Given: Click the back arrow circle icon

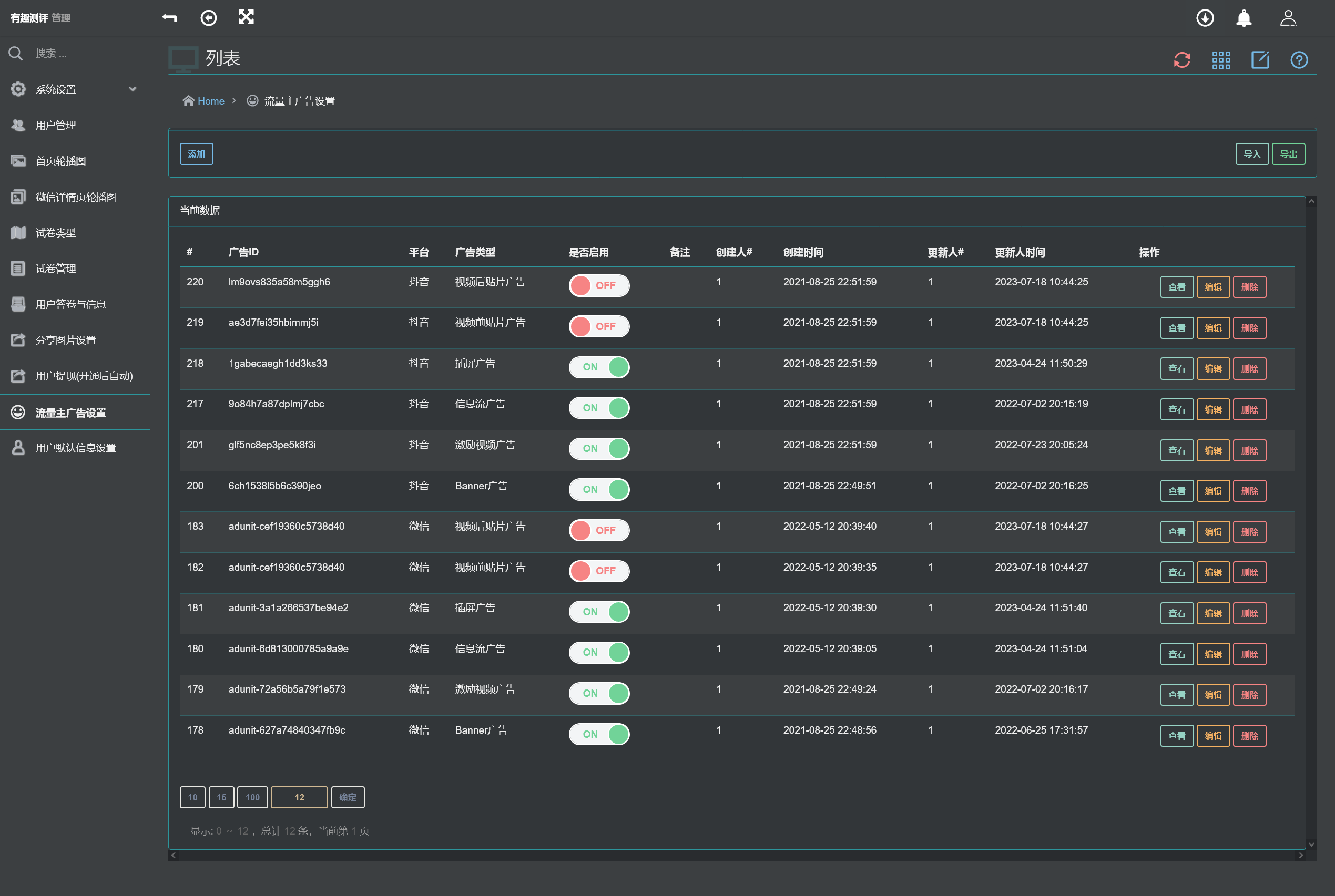Looking at the screenshot, I should [208, 18].
